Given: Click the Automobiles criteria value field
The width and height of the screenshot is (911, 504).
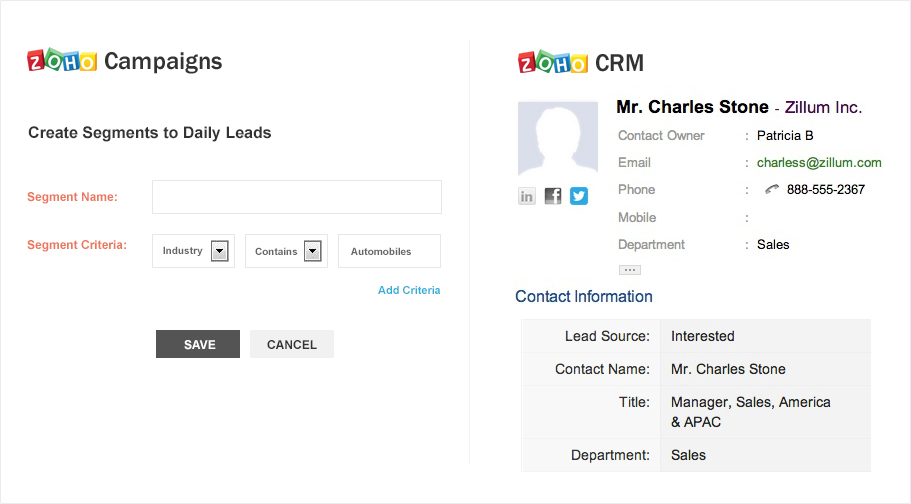Looking at the screenshot, I should tap(389, 252).
